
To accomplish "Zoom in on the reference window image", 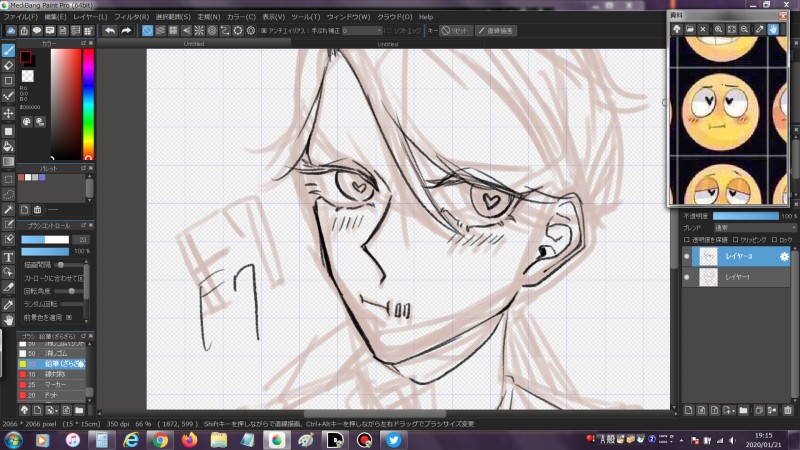I will coord(718,30).
